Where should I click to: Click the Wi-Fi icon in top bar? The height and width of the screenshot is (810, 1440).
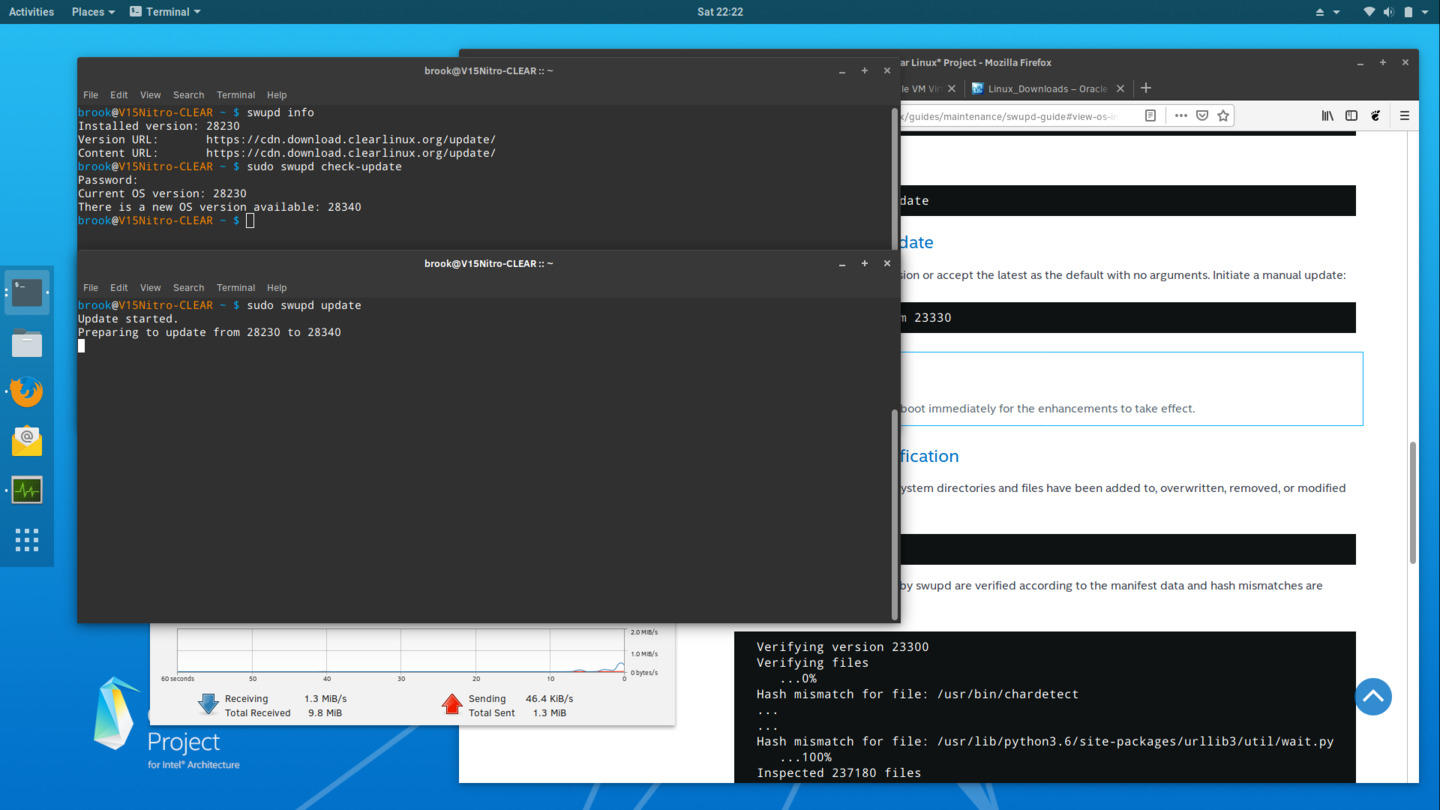pos(1369,12)
